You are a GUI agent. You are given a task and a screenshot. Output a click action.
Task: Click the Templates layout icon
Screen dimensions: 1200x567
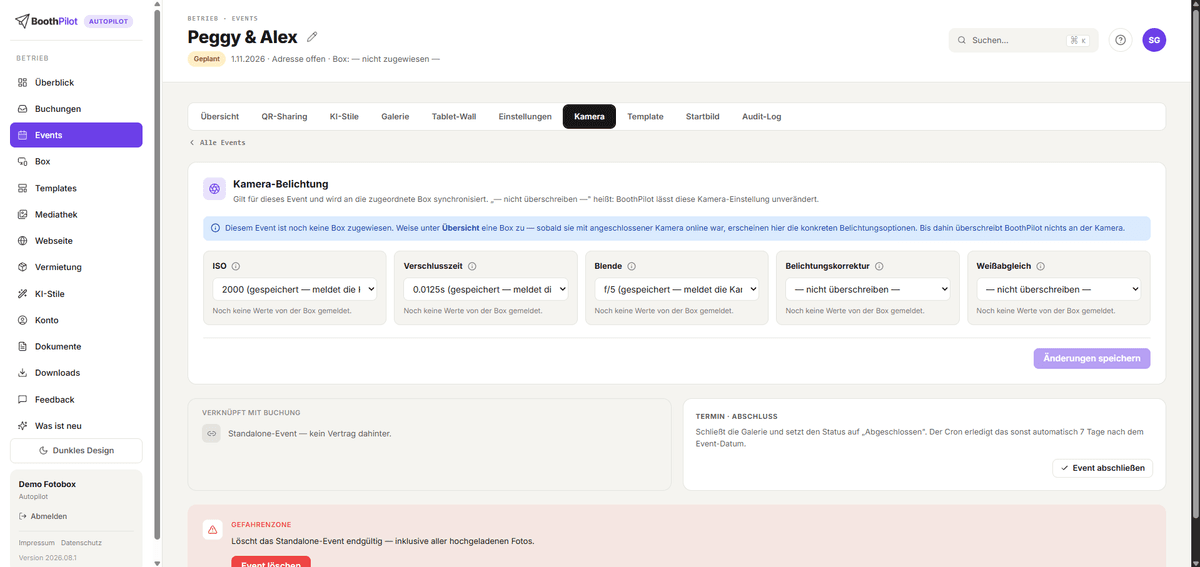click(x=23, y=188)
